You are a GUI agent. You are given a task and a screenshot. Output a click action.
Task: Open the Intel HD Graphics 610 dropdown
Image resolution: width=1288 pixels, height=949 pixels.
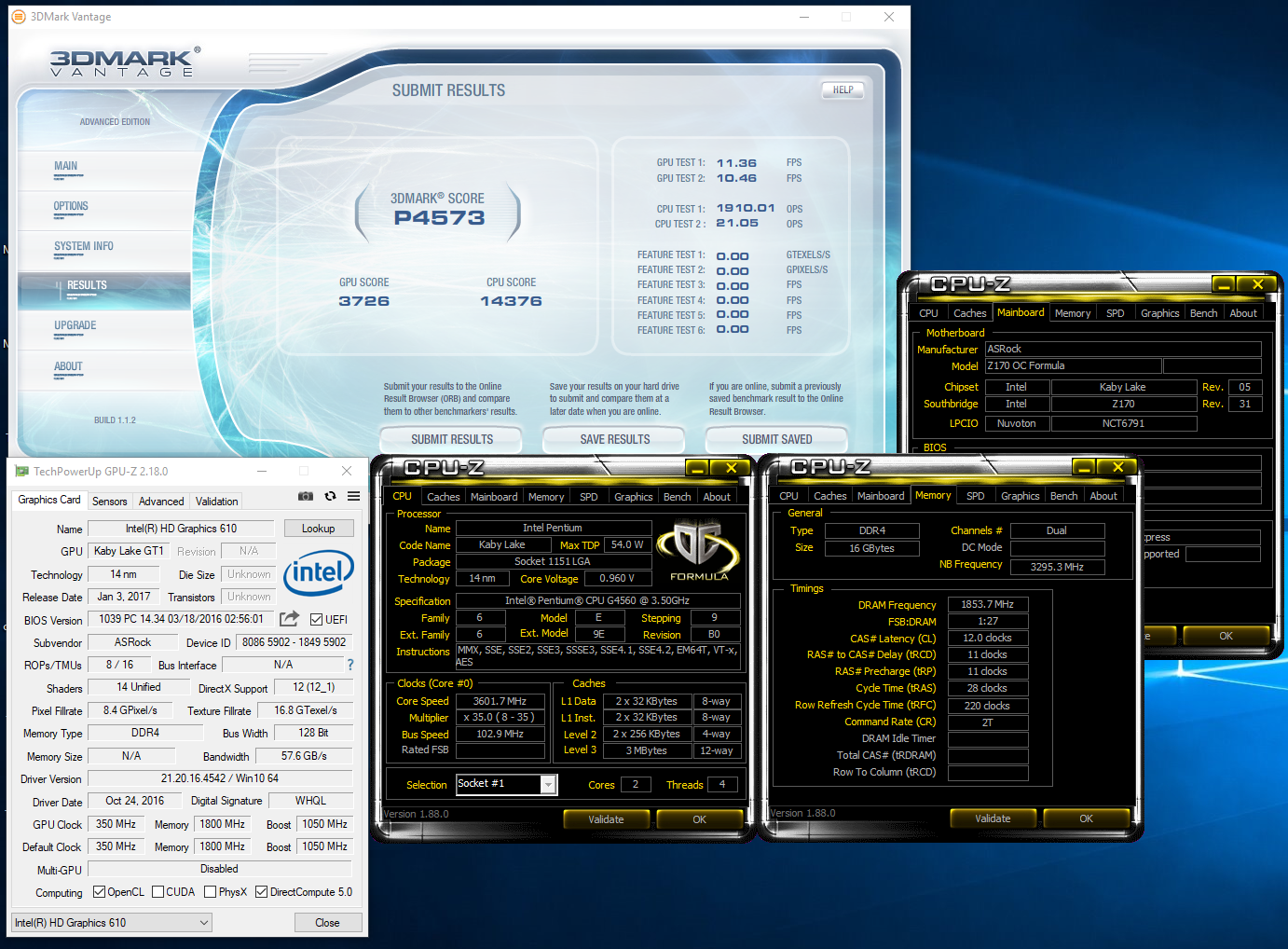click(x=111, y=923)
